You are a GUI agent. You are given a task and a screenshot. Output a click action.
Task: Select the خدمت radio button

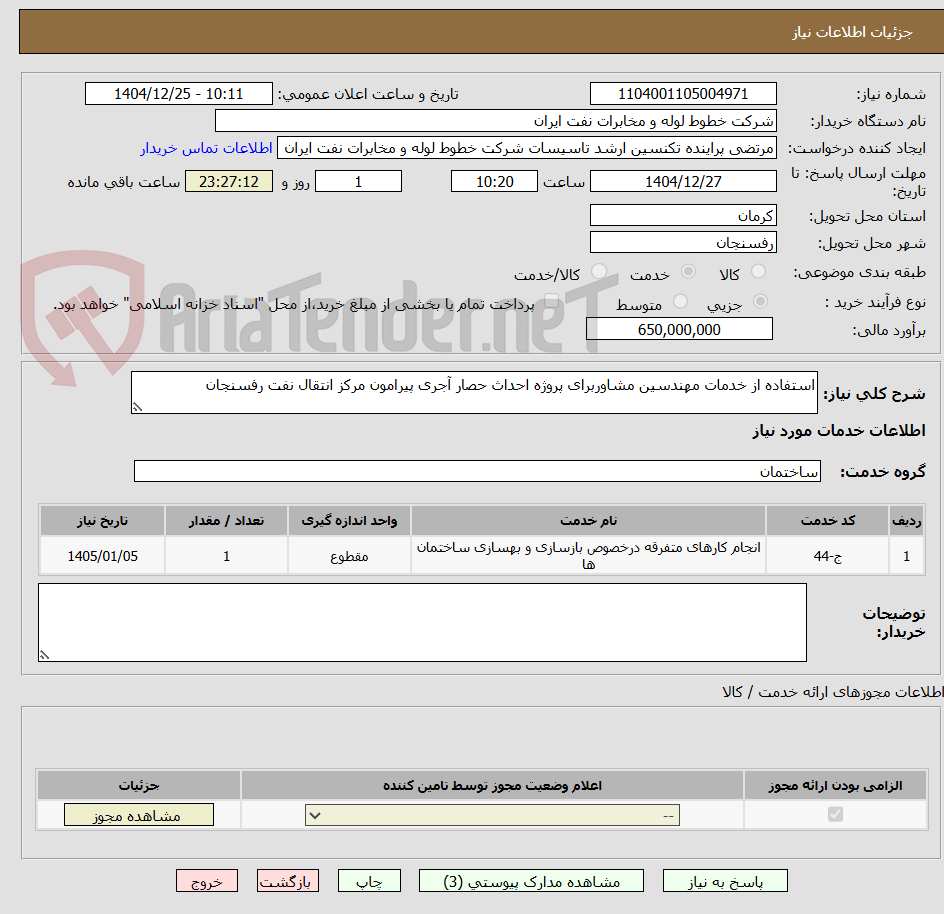point(688,272)
